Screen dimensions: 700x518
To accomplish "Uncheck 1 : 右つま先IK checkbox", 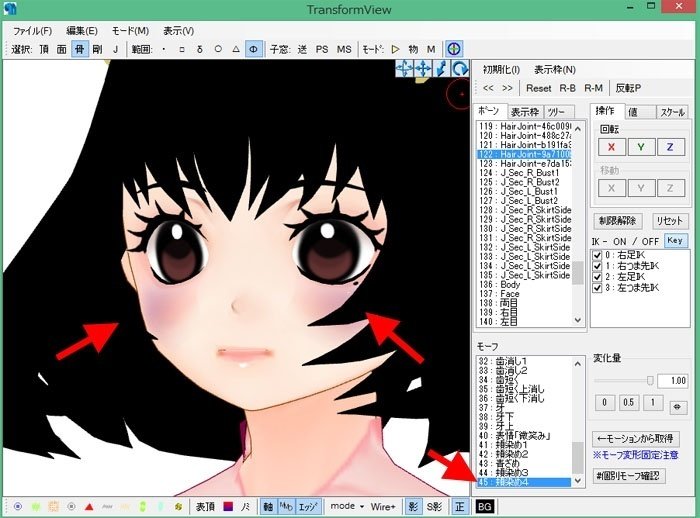I will click(597, 266).
